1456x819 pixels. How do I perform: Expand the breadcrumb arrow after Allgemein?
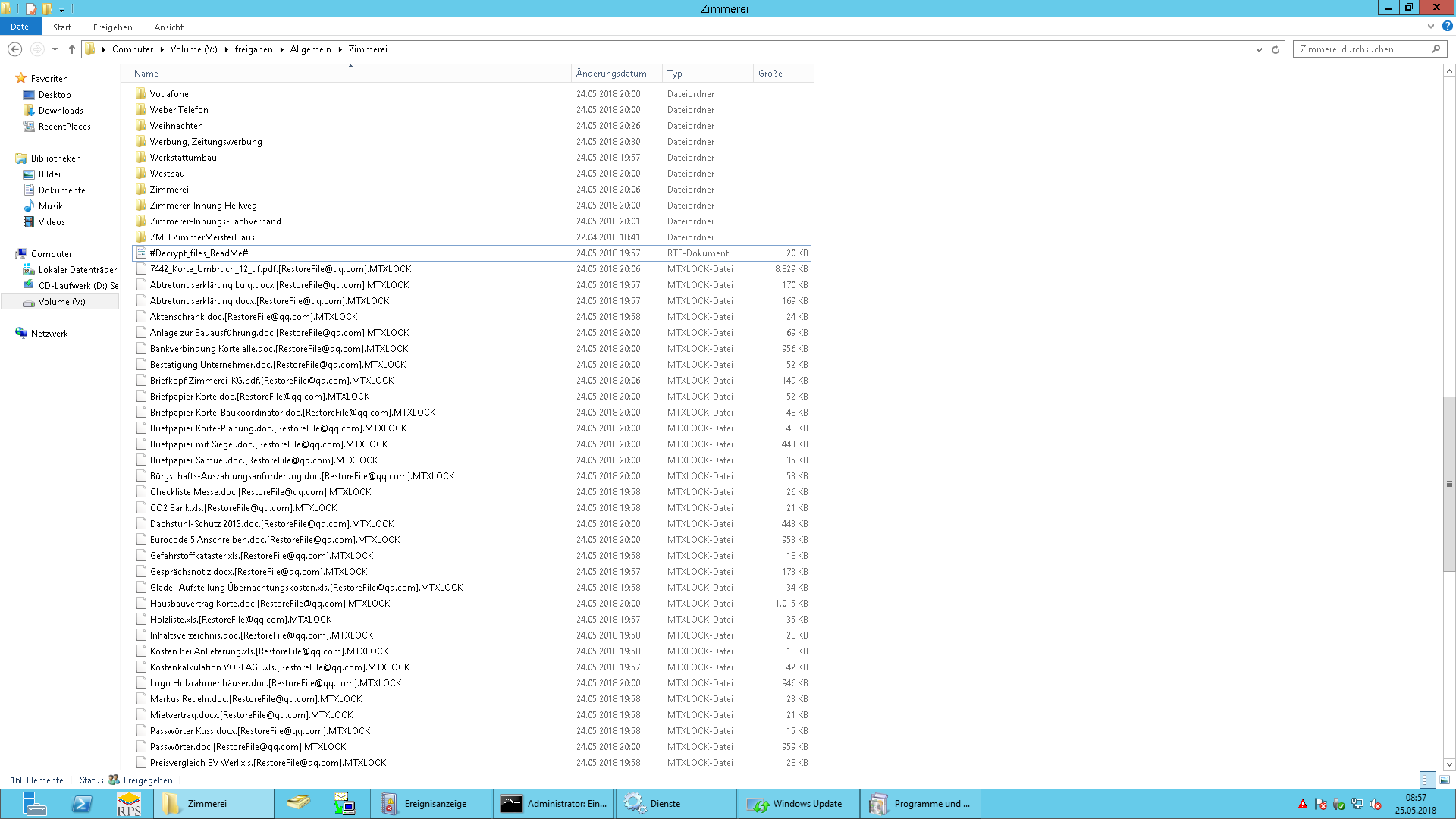pyautogui.click(x=340, y=49)
